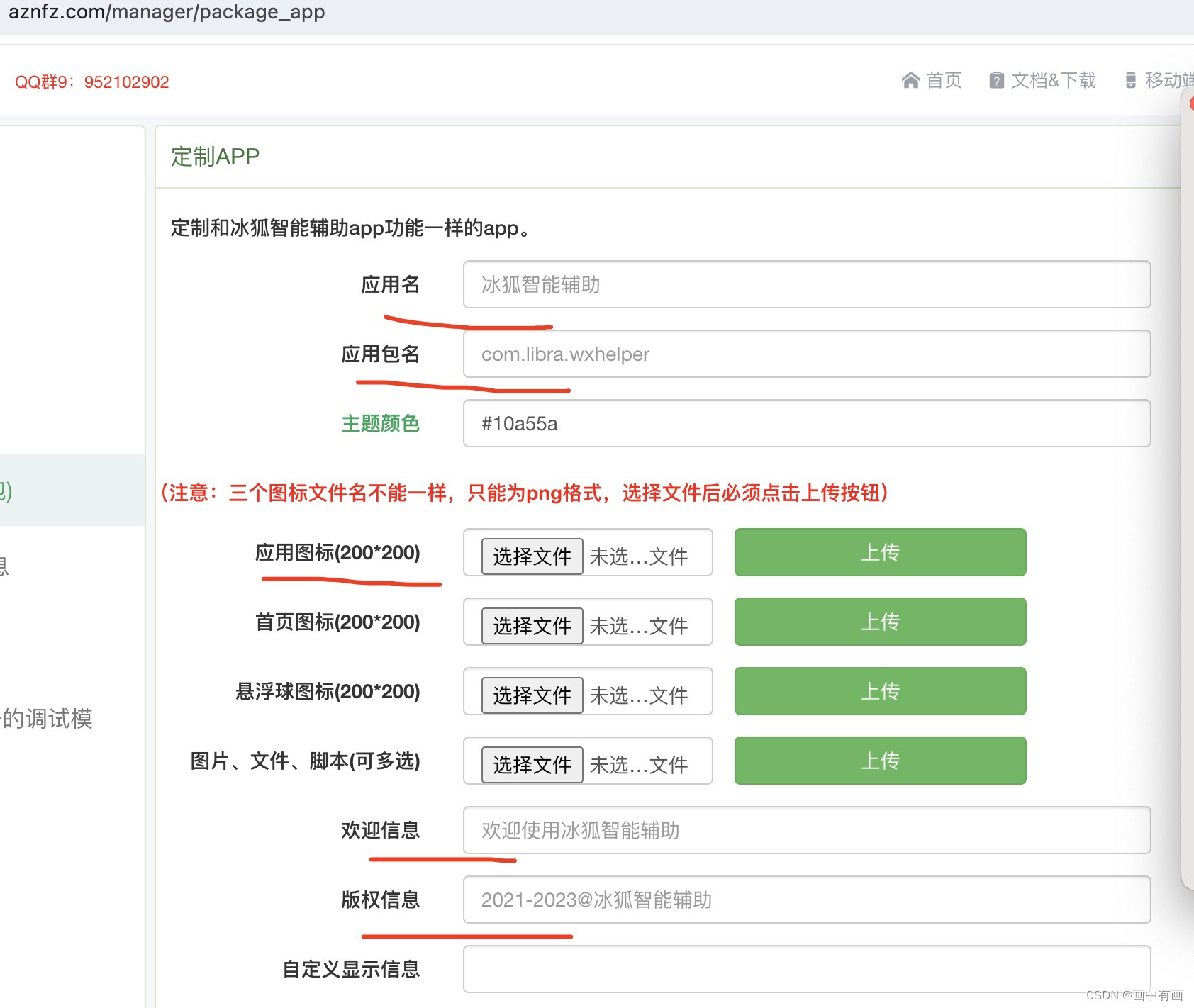Click the document icon beside 文档&下载

point(996,81)
